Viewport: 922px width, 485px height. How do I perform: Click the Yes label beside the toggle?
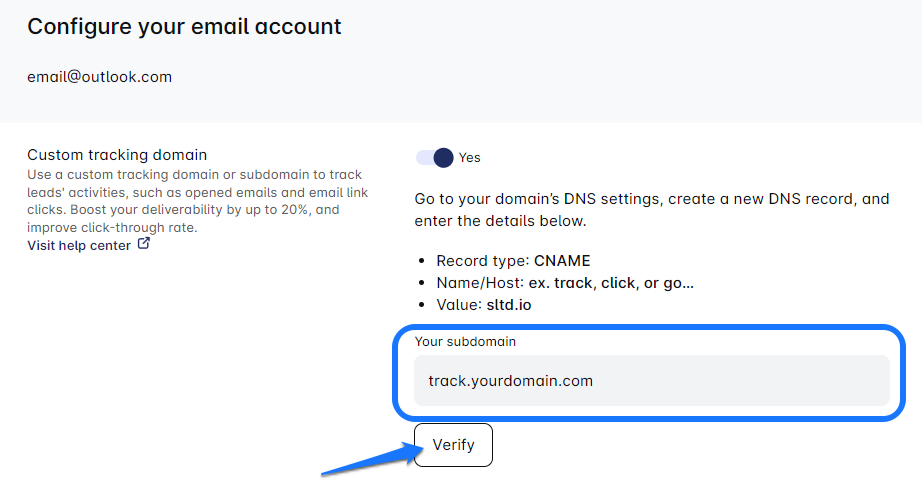tap(469, 157)
